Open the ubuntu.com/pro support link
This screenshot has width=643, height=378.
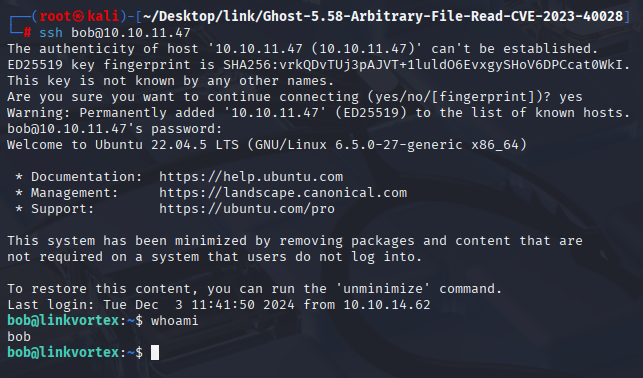pos(247,209)
